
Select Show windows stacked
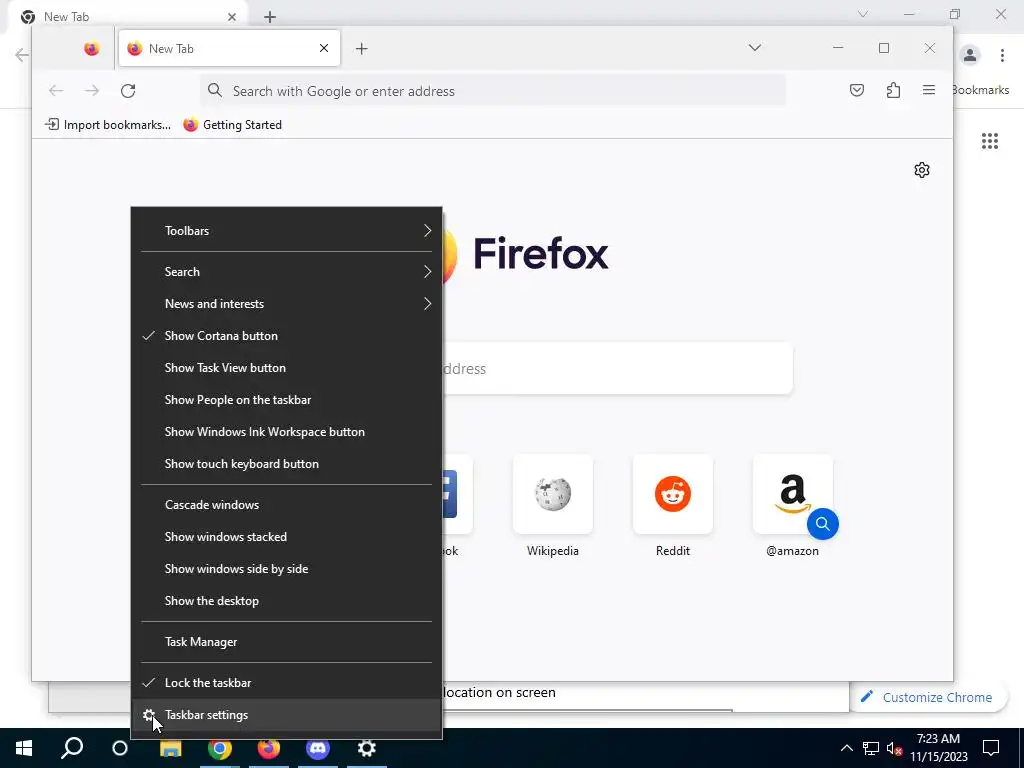[x=287, y=537]
